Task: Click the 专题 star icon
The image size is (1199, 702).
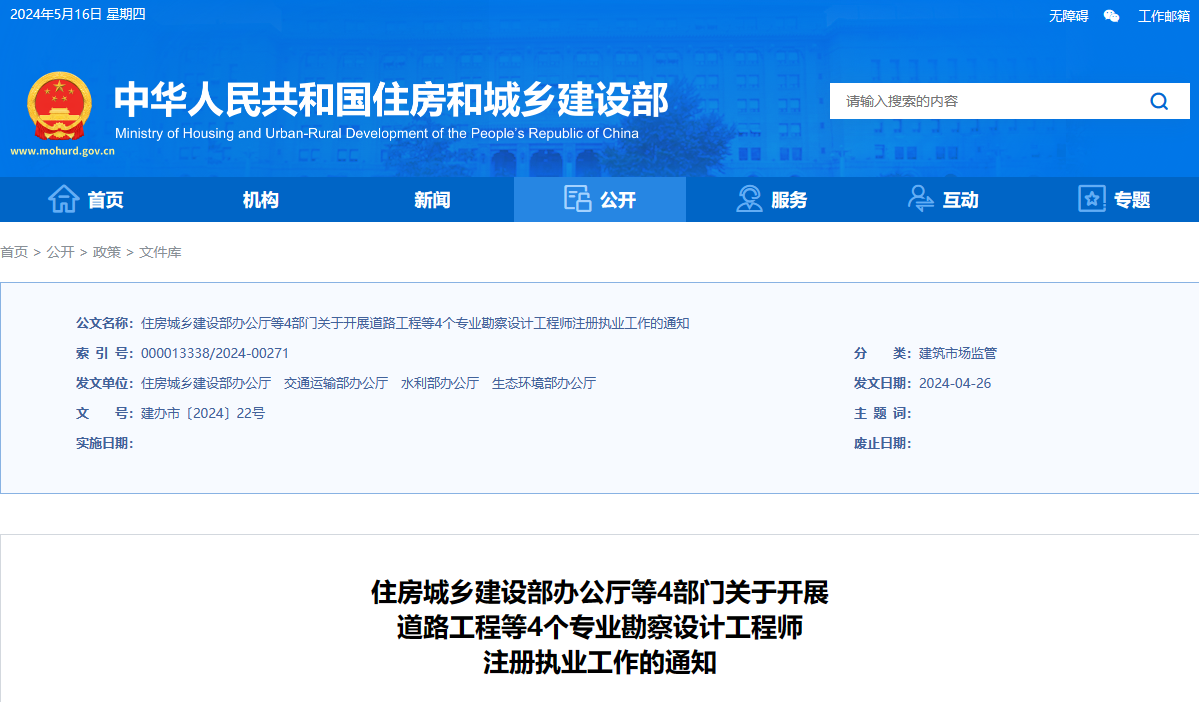Action: pyautogui.click(x=1092, y=199)
